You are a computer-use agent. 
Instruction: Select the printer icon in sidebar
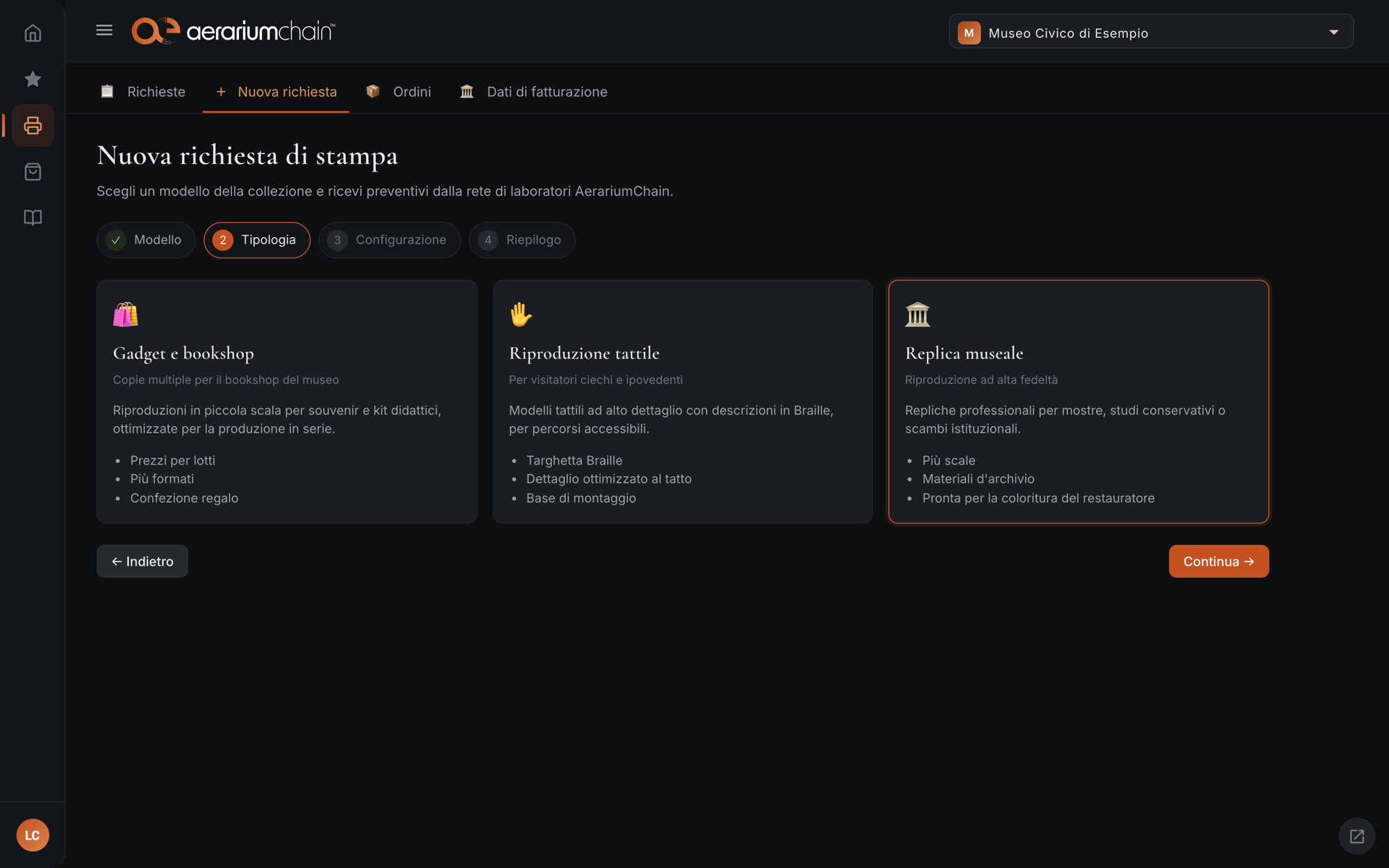pyautogui.click(x=33, y=126)
